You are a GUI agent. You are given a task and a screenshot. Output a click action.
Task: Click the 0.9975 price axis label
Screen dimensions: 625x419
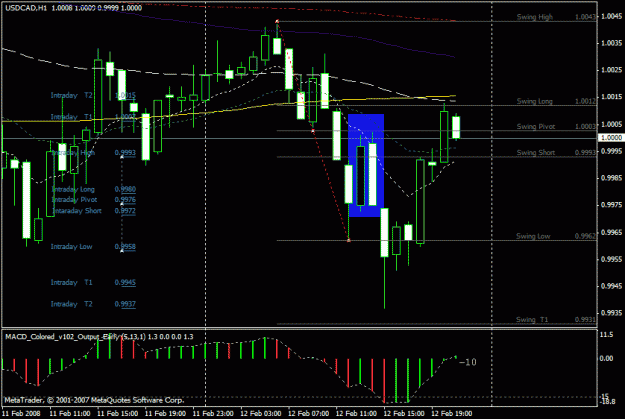[x=611, y=205]
